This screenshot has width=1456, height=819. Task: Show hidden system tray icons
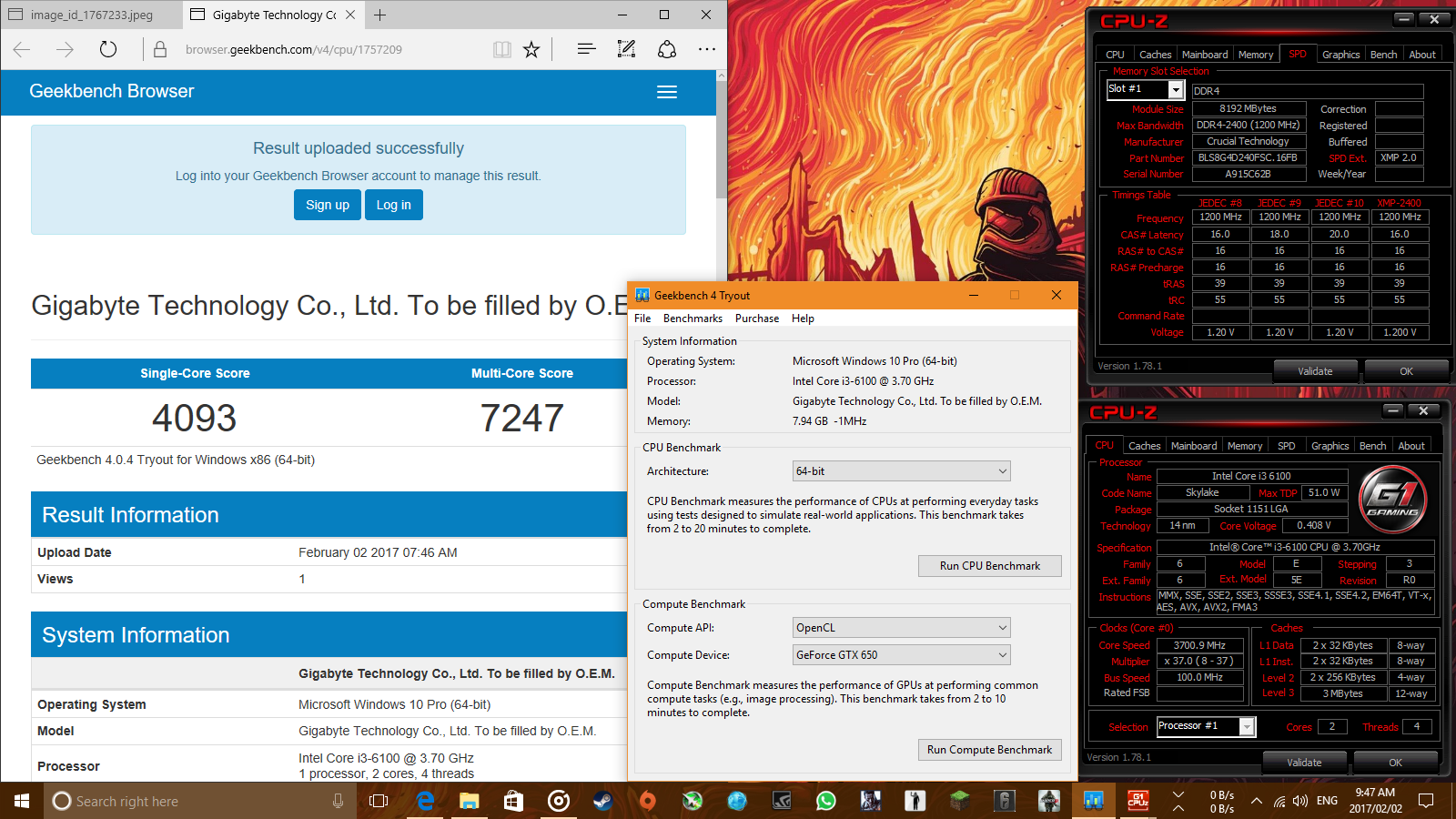(x=1257, y=801)
